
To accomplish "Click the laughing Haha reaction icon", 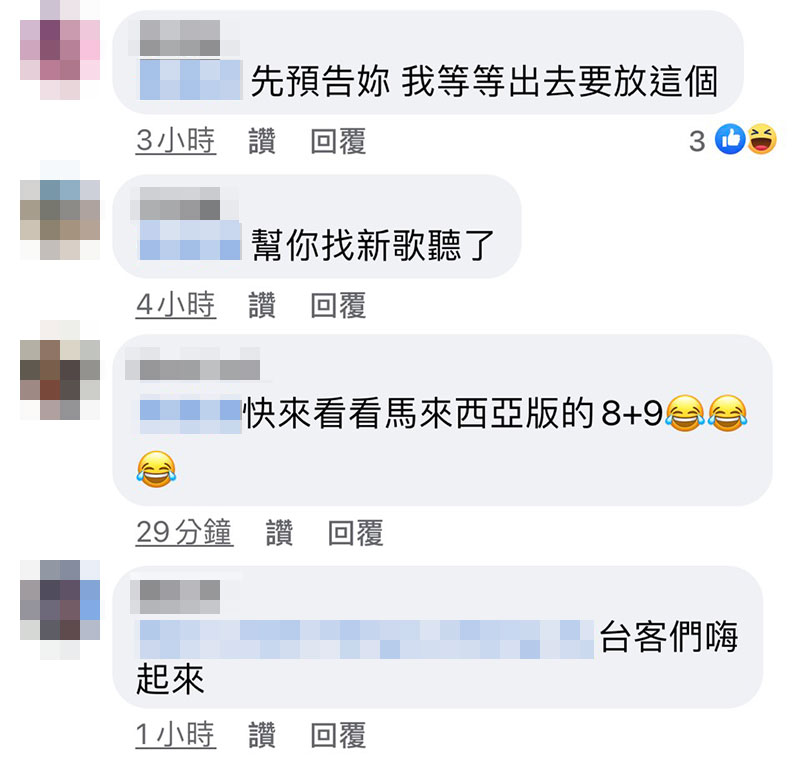I will pyautogui.click(x=762, y=139).
